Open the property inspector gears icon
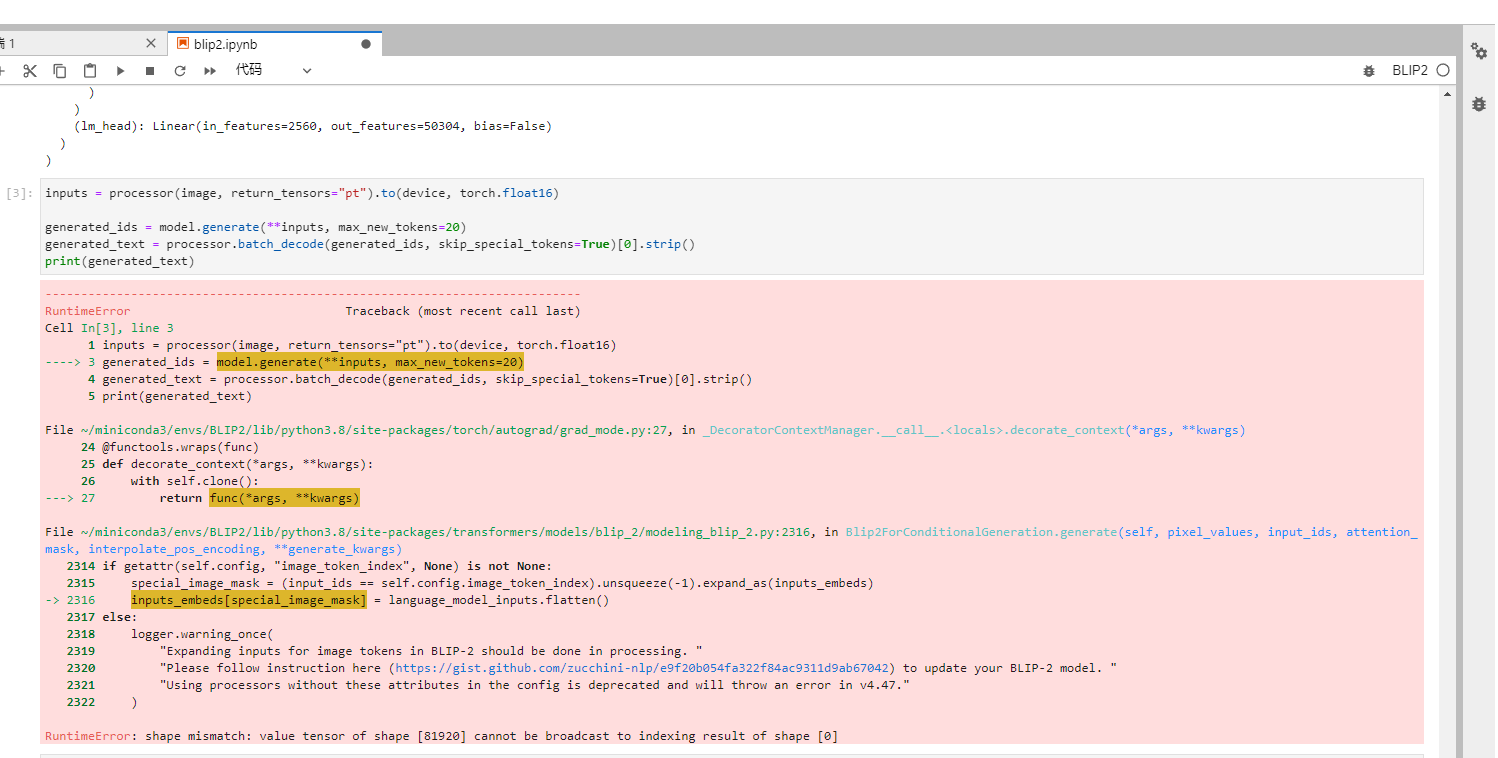Viewport: 1498px width, 758px height. click(x=1479, y=51)
